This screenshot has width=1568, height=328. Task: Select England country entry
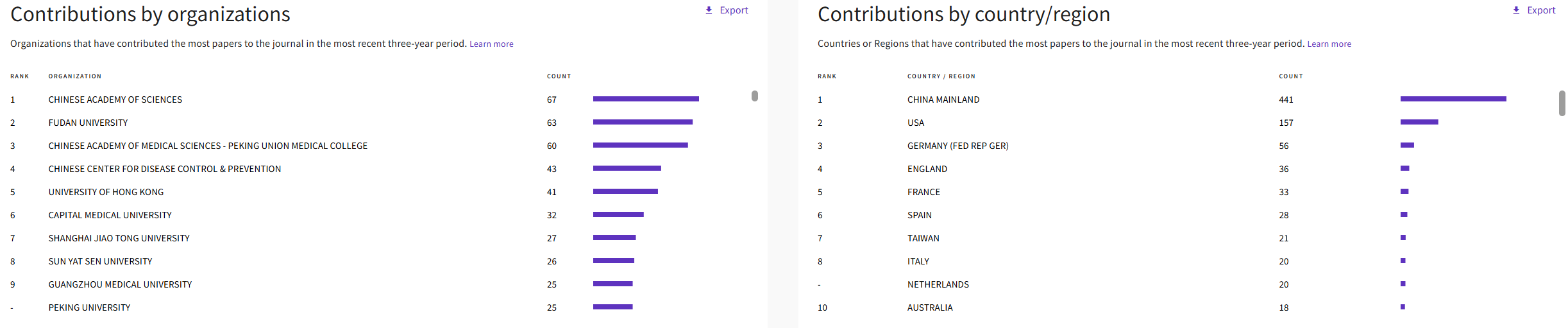(927, 169)
